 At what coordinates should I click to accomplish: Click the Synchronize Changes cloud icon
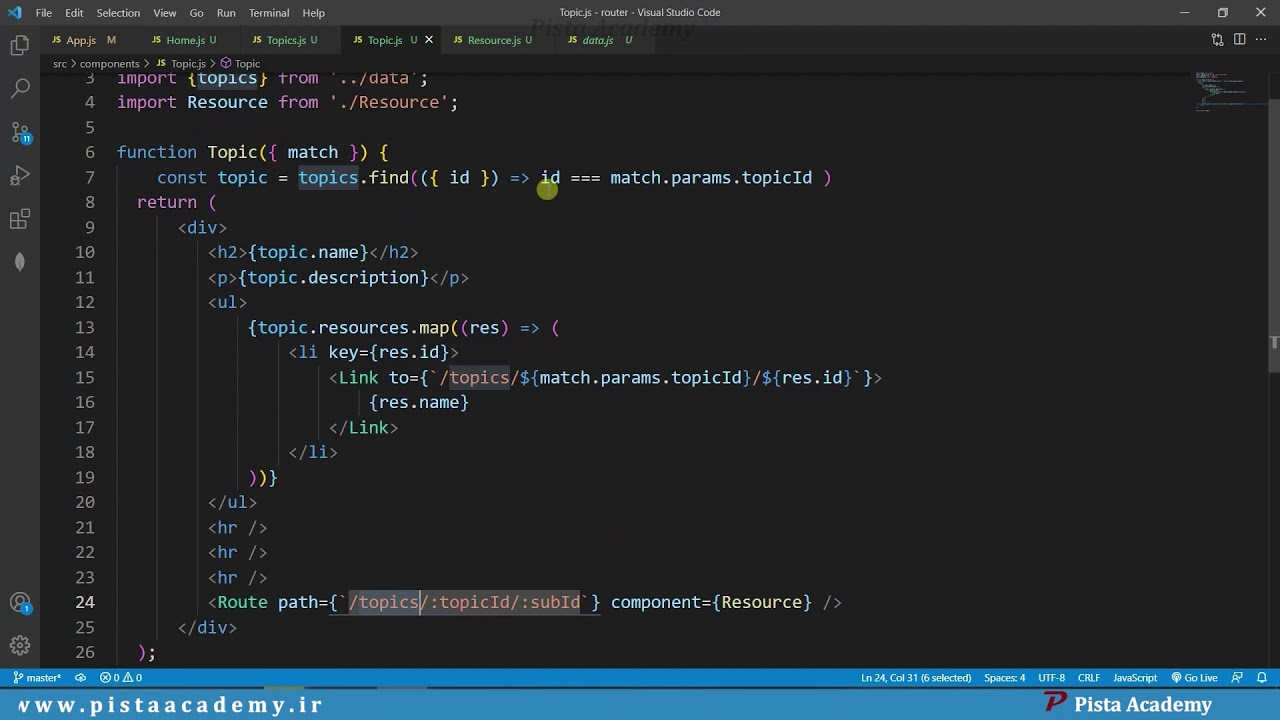80,678
